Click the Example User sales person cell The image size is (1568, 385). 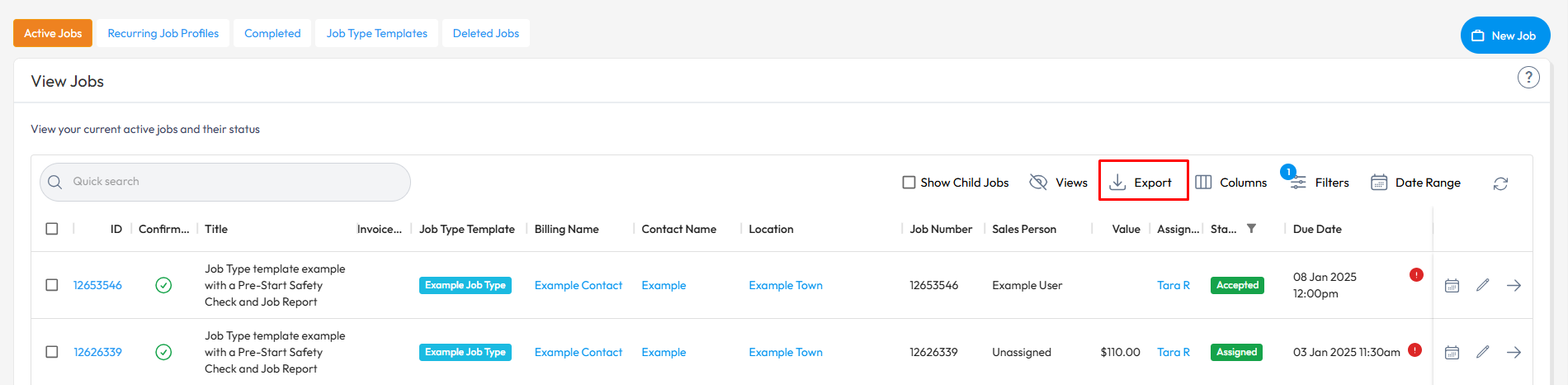coord(1027,285)
